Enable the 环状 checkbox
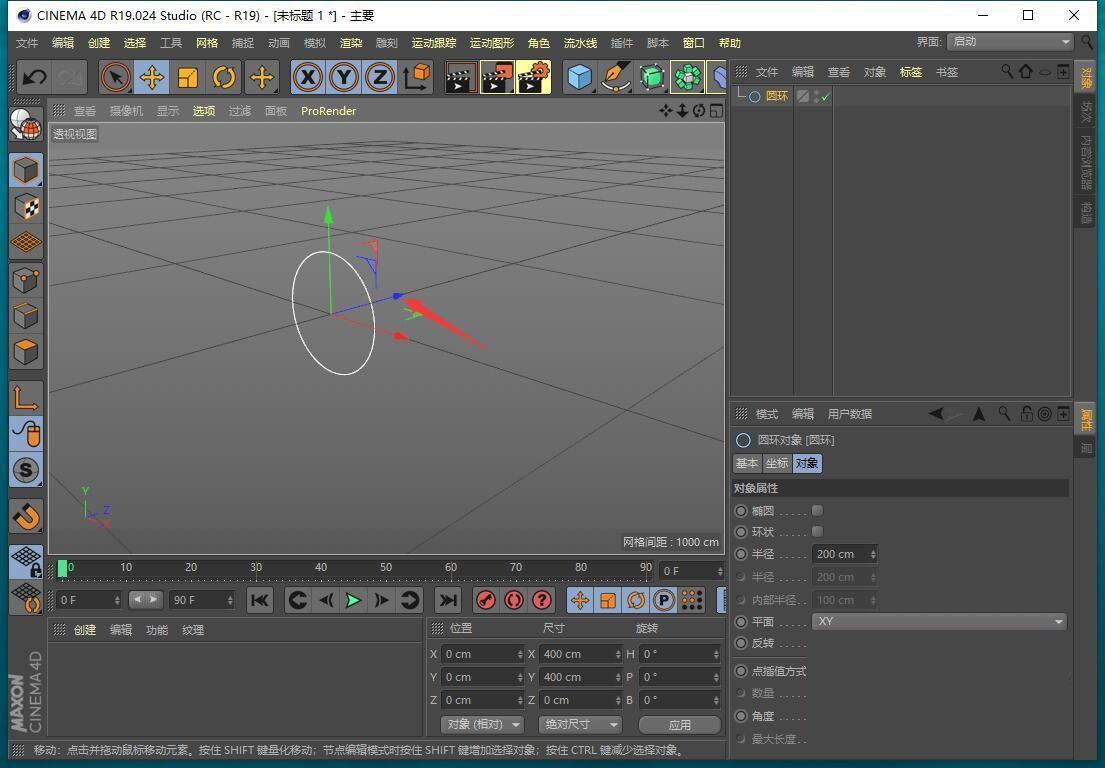The height and width of the screenshot is (768, 1105). 817,531
